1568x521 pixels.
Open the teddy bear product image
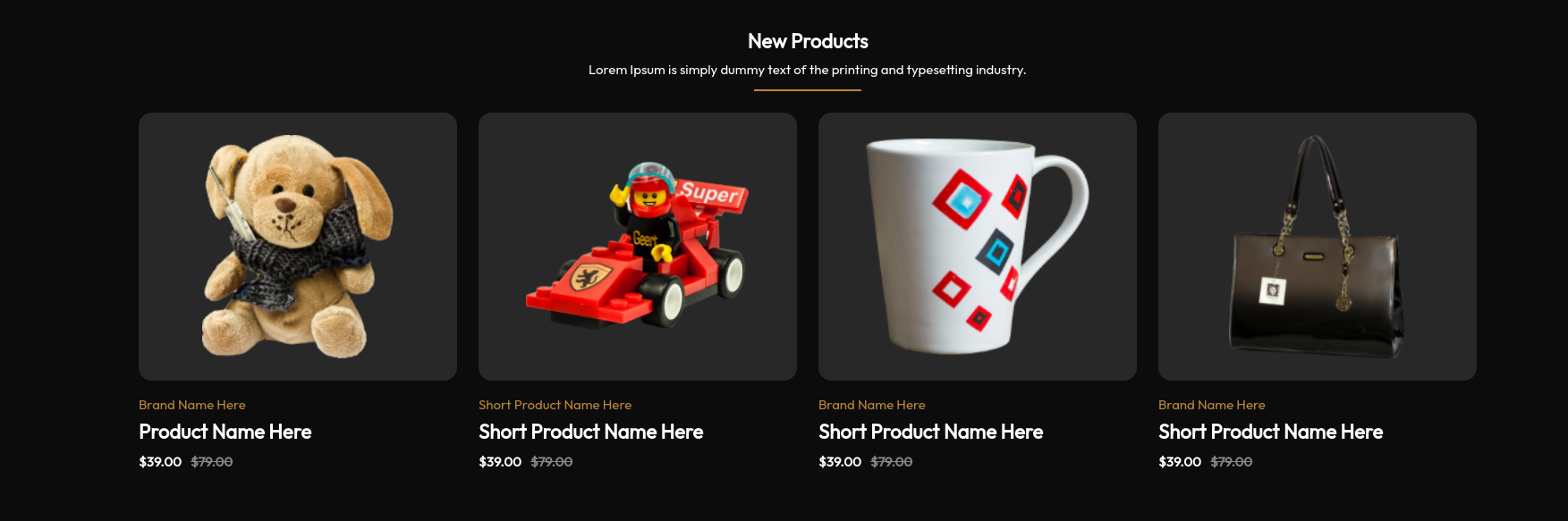click(x=298, y=246)
